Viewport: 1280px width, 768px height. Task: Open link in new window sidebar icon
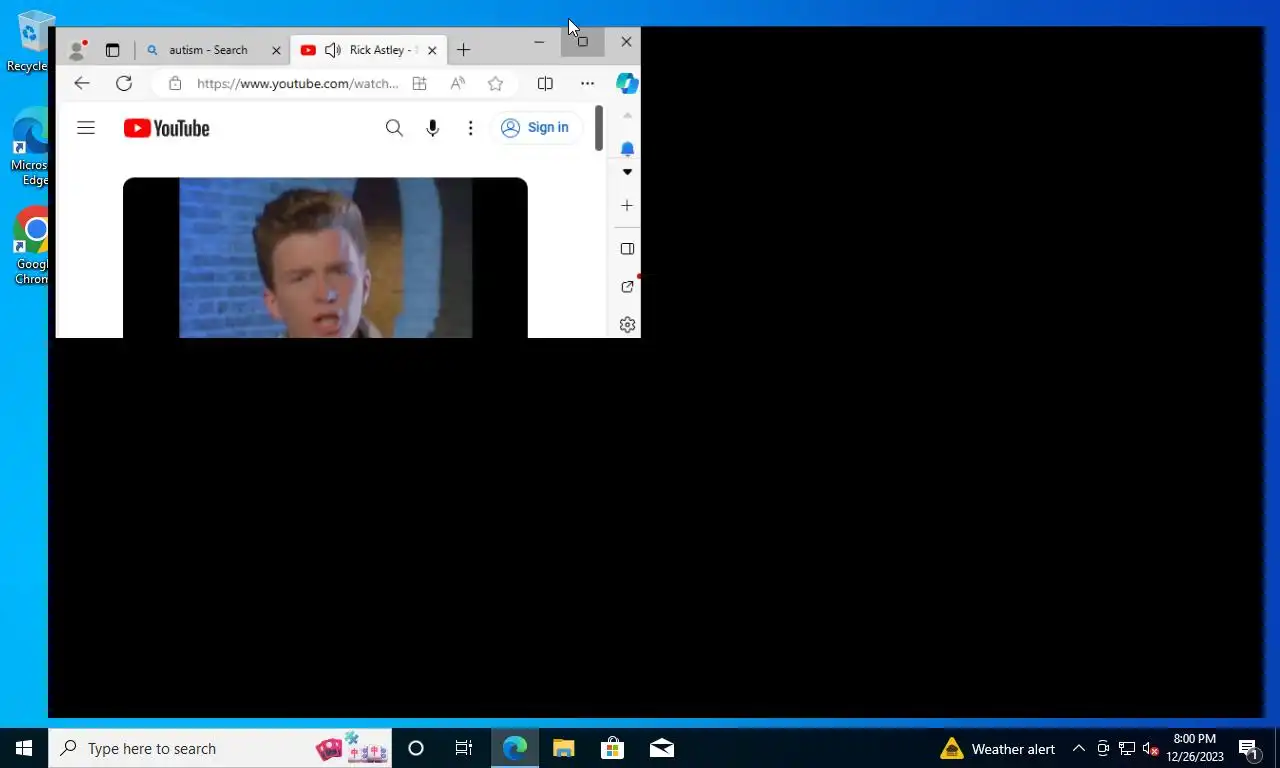pyautogui.click(x=627, y=287)
